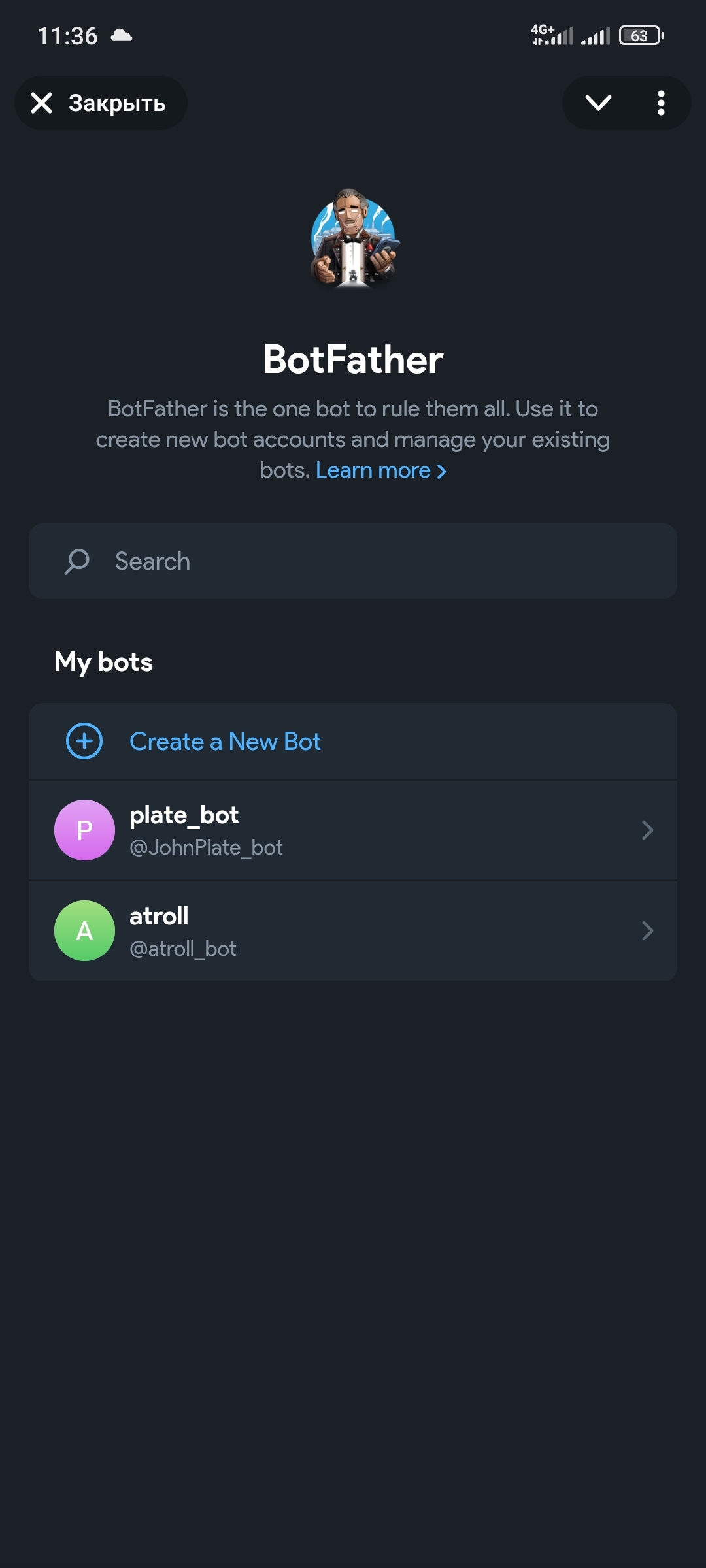
Task: Open the Learn more link
Action: 380,470
